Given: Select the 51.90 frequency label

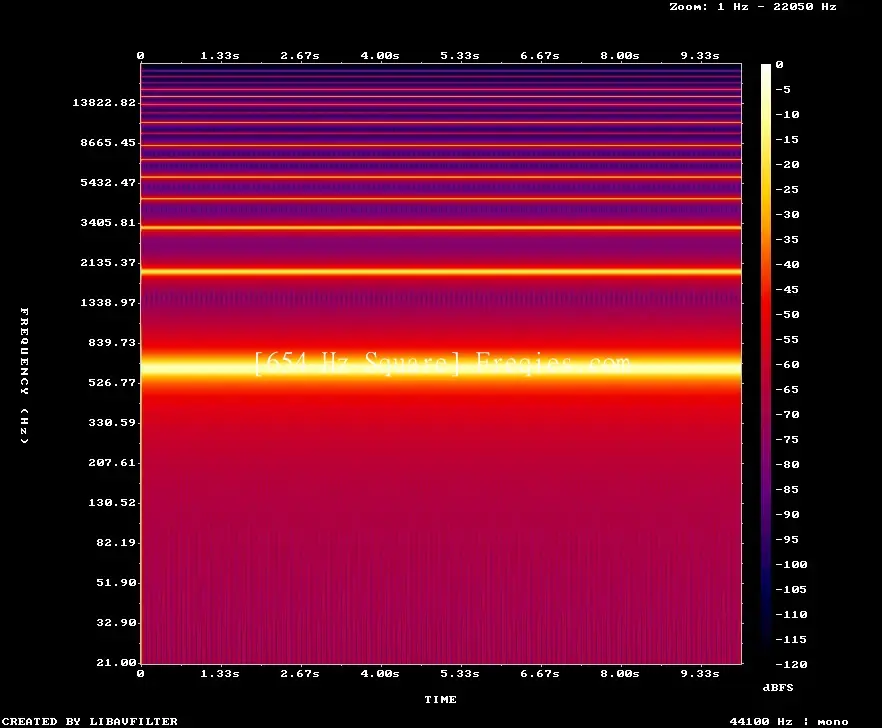Looking at the screenshot, I should 116,582.
